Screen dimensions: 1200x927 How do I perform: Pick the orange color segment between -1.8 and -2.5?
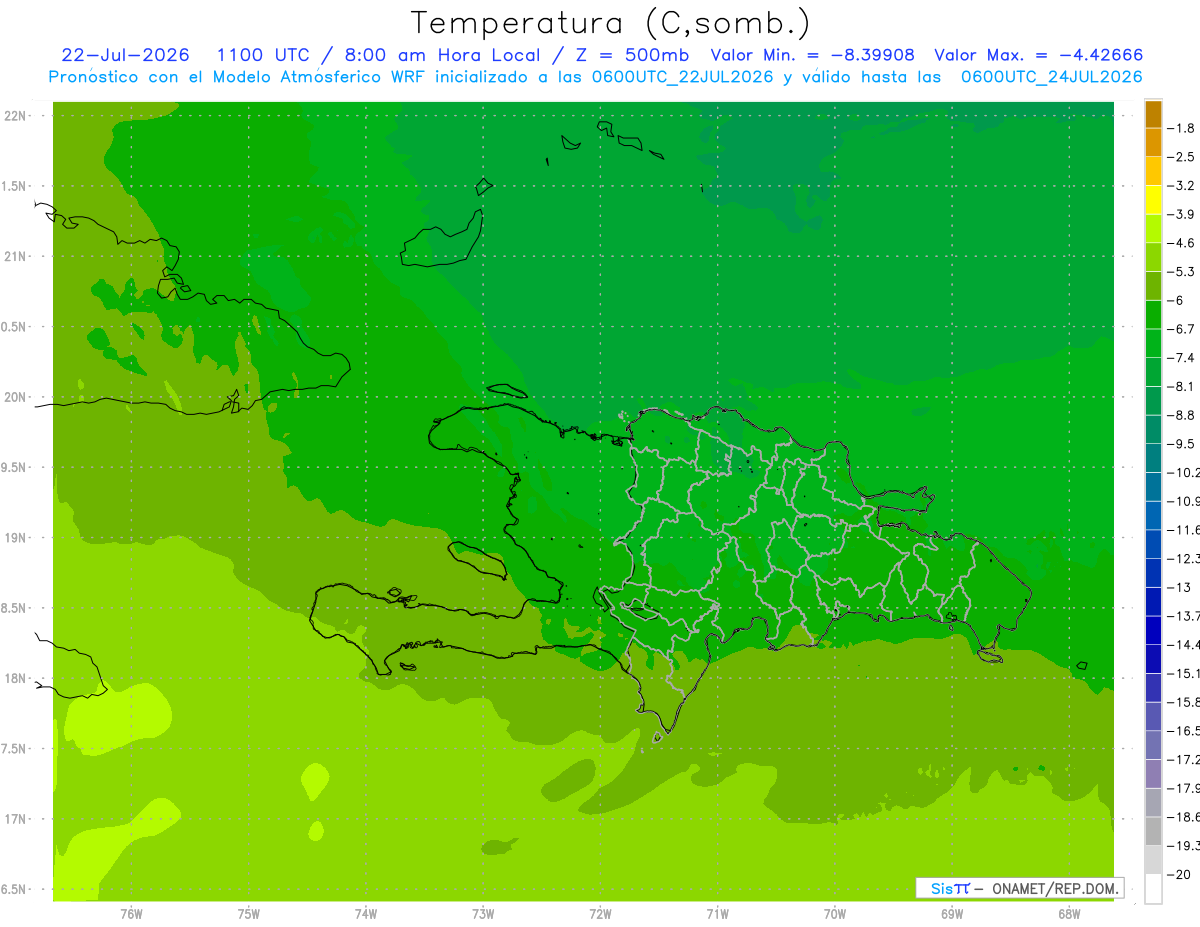pyautogui.click(x=1153, y=142)
